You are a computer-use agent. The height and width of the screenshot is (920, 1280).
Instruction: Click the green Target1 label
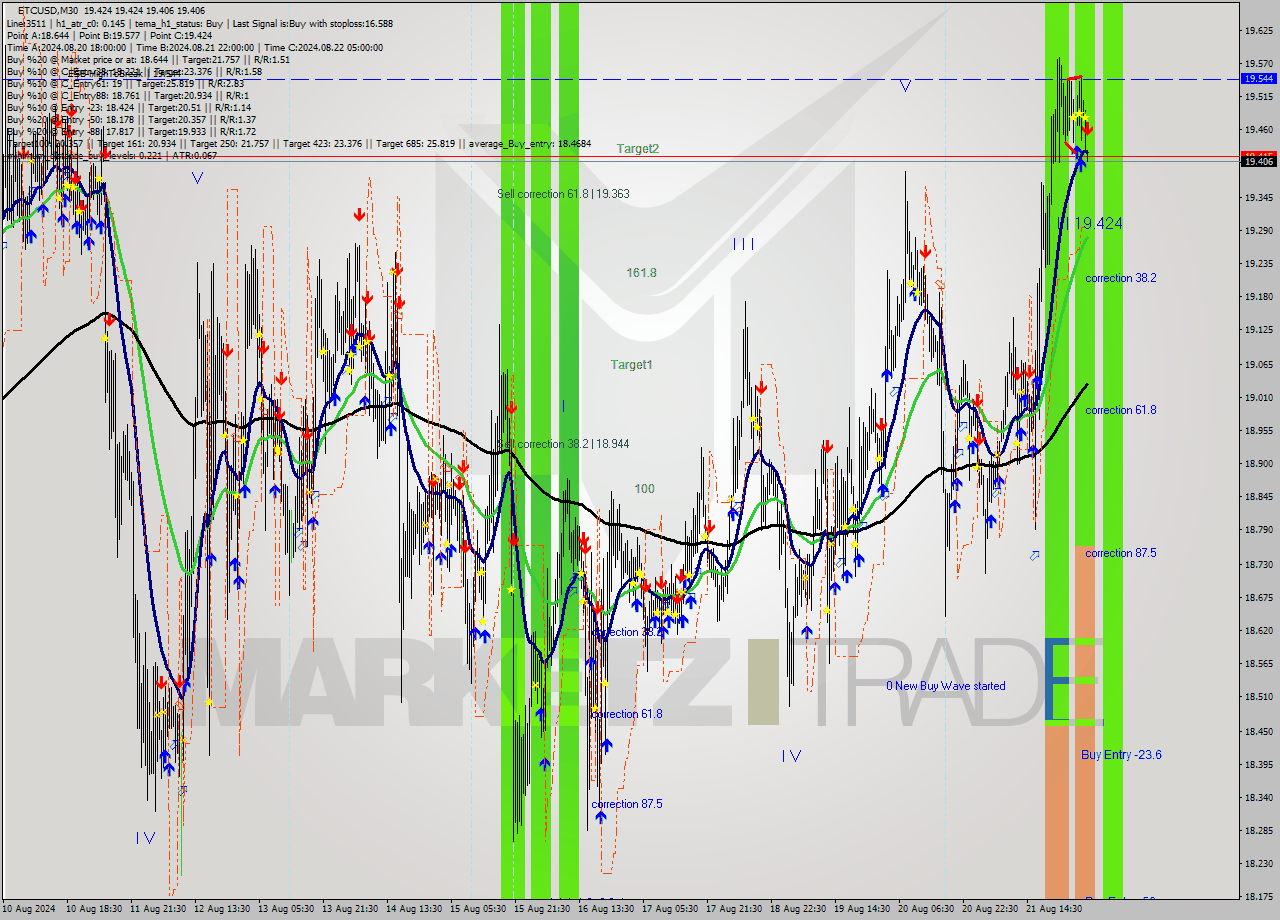(x=631, y=365)
